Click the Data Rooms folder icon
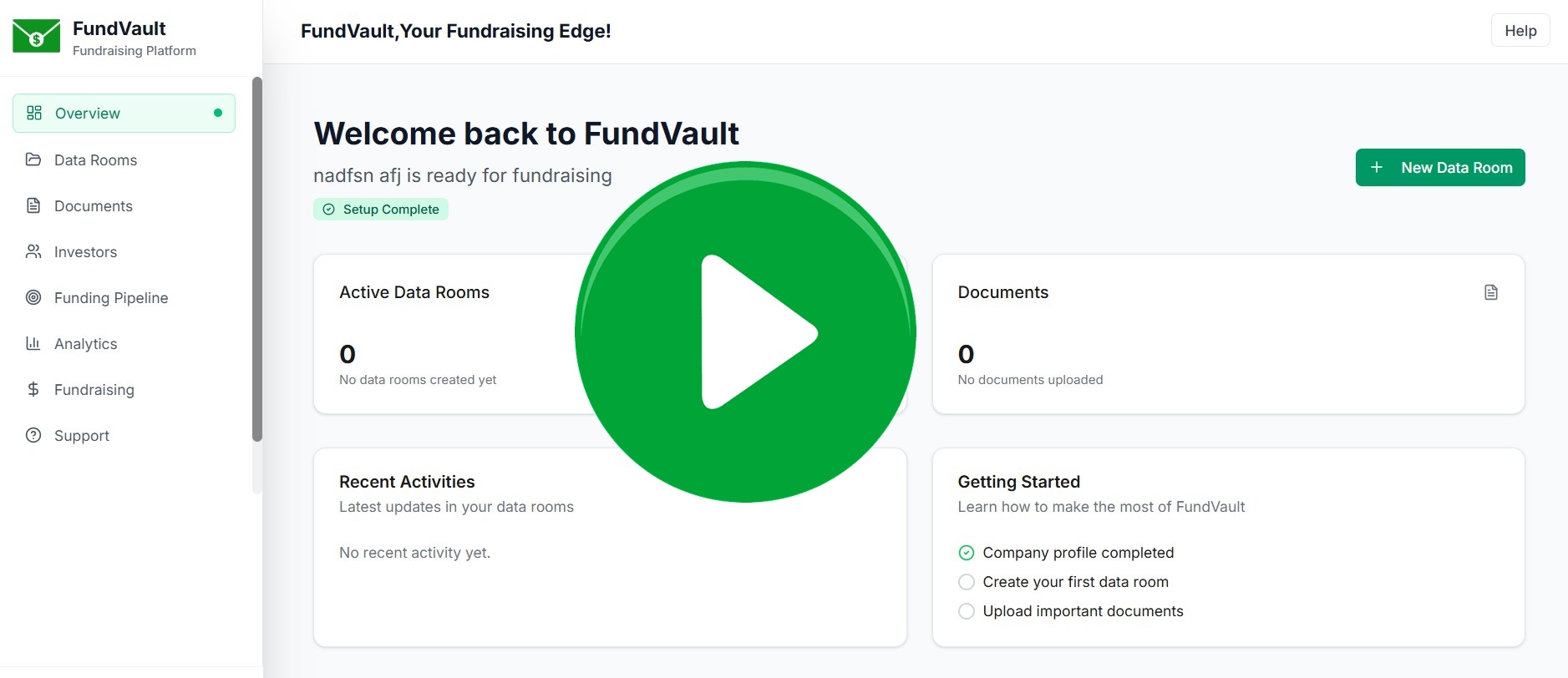Screen dimensions: 1568x678 [x=33, y=159]
